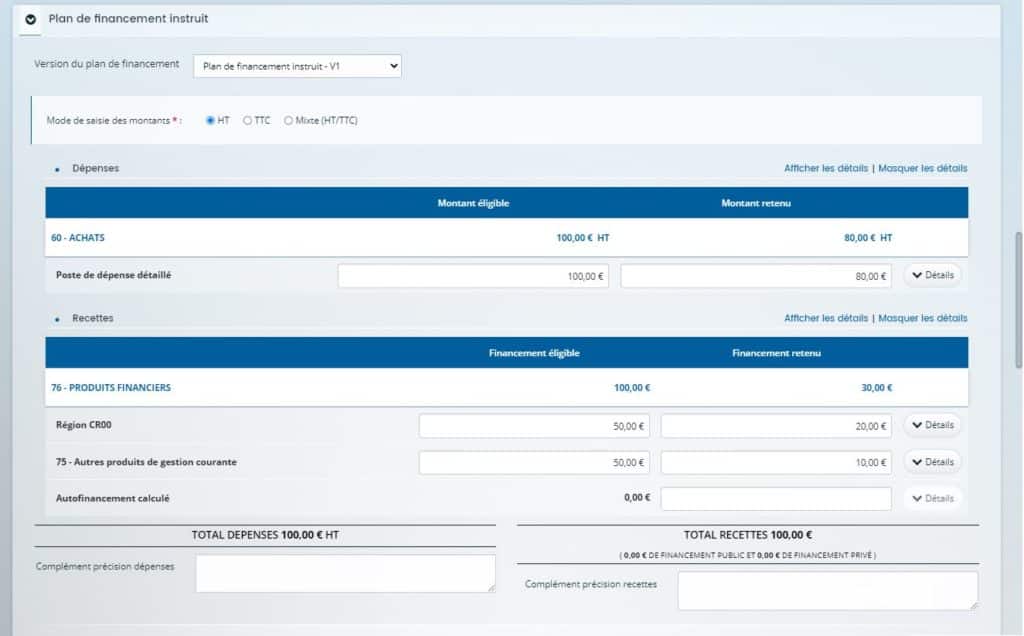Edit retained financing for Région CR00
1024x636 pixels.
coord(776,426)
